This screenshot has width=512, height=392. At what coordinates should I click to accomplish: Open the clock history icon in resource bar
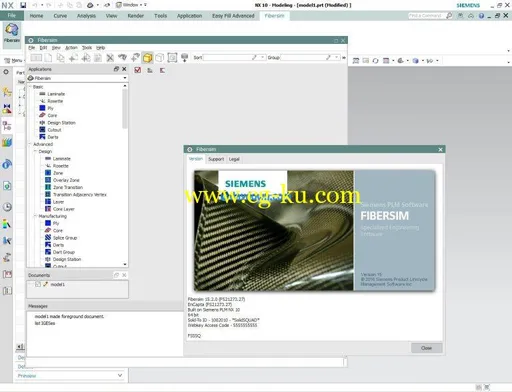[7, 207]
